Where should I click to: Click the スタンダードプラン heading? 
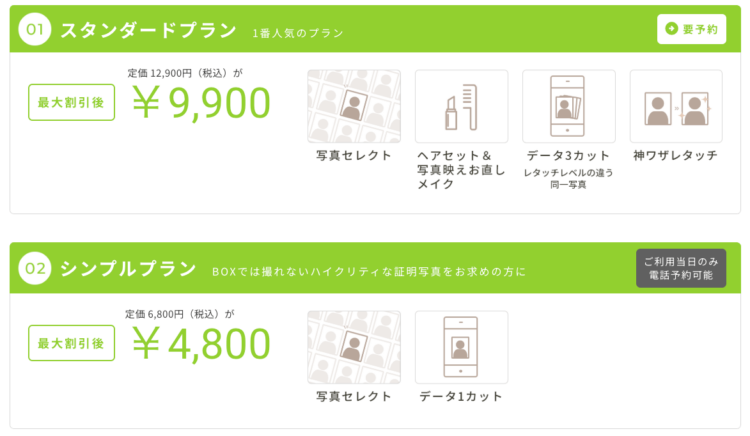click(x=148, y=30)
